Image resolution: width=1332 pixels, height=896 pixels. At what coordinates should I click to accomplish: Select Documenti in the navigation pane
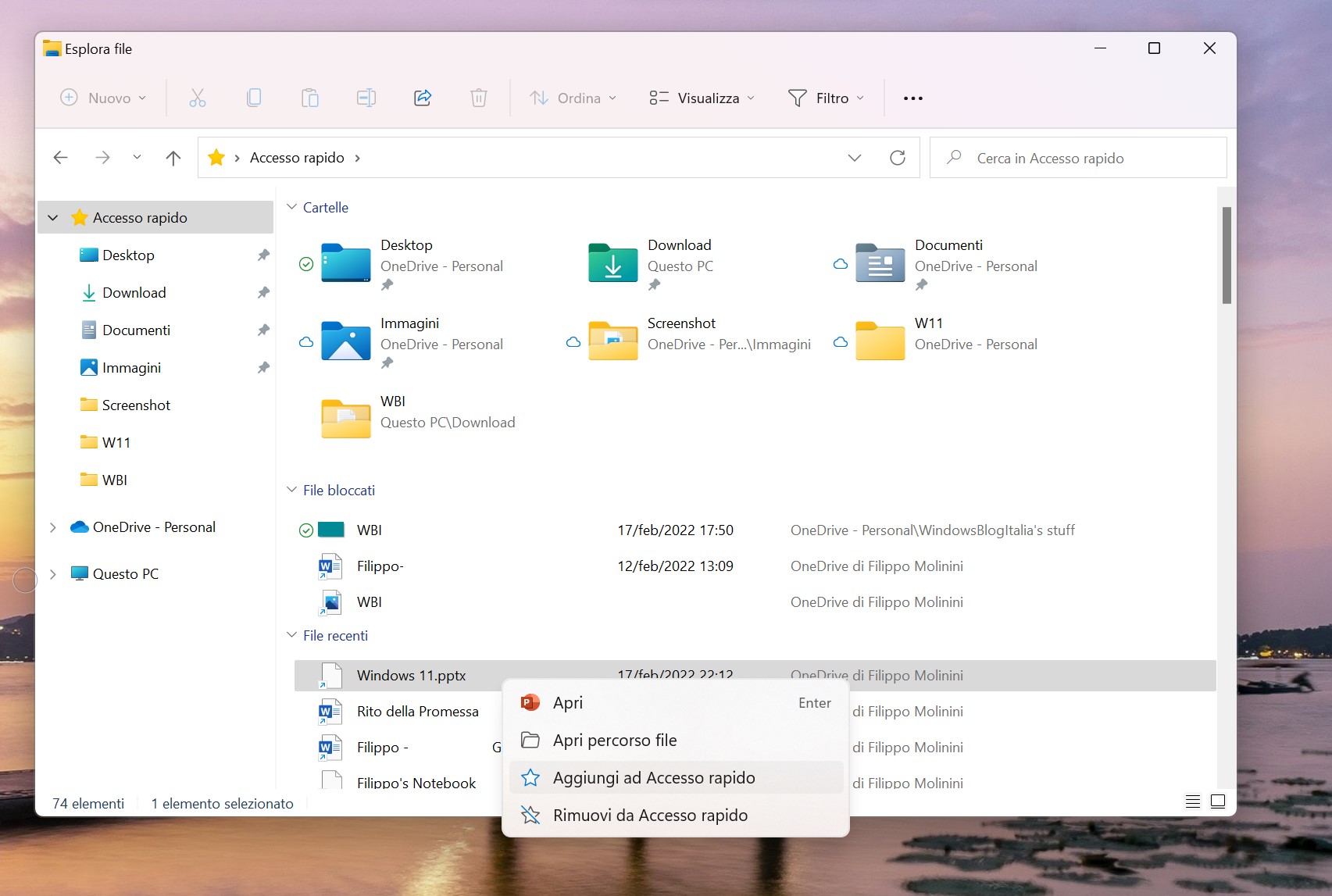click(136, 330)
